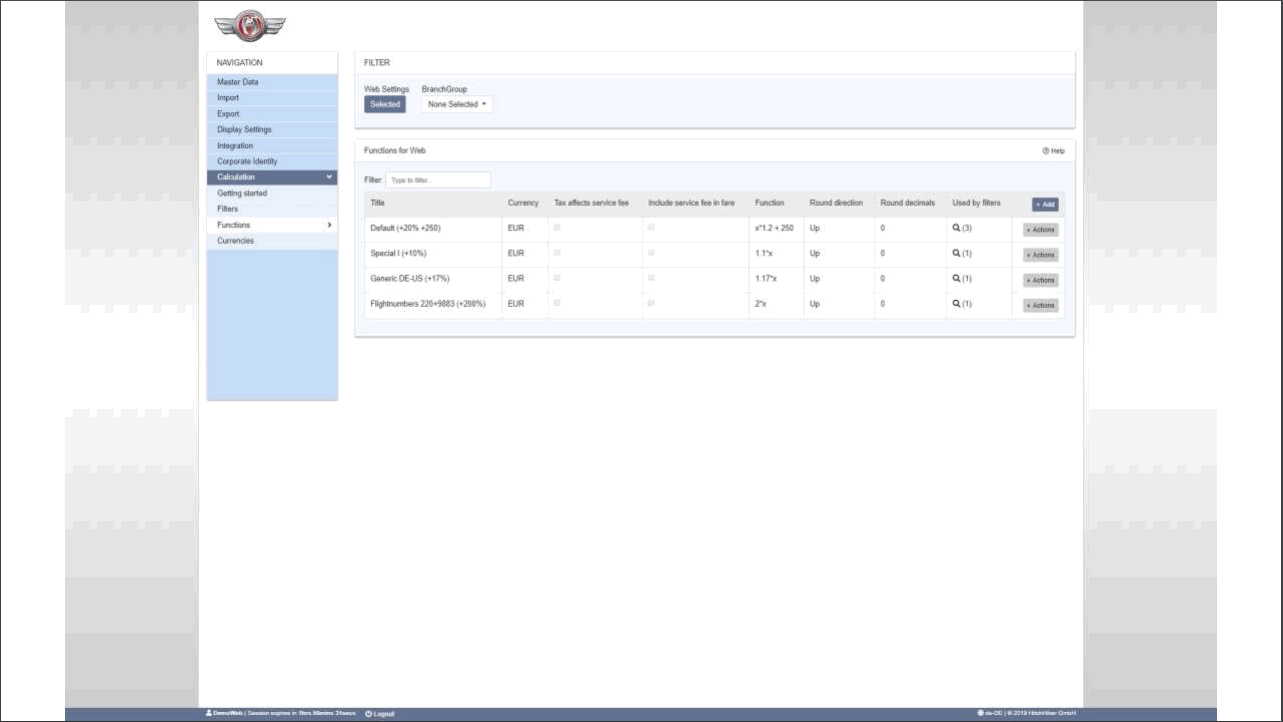Click the Type to filter input field
This screenshot has height=722, width=1283.
(x=438, y=180)
